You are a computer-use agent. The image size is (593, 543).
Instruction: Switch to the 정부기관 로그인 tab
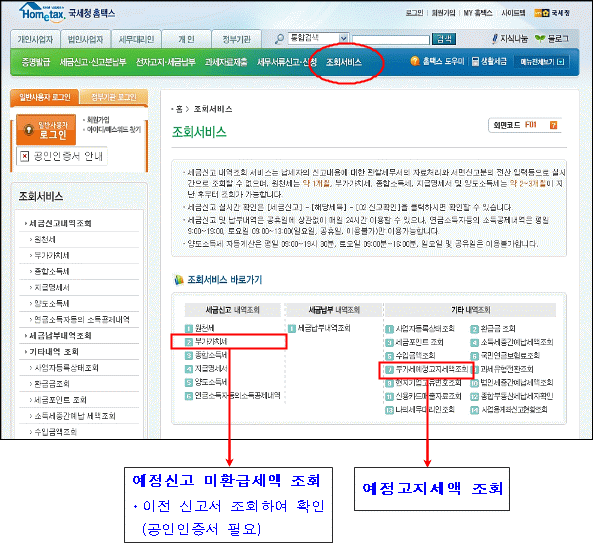pos(114,97)
